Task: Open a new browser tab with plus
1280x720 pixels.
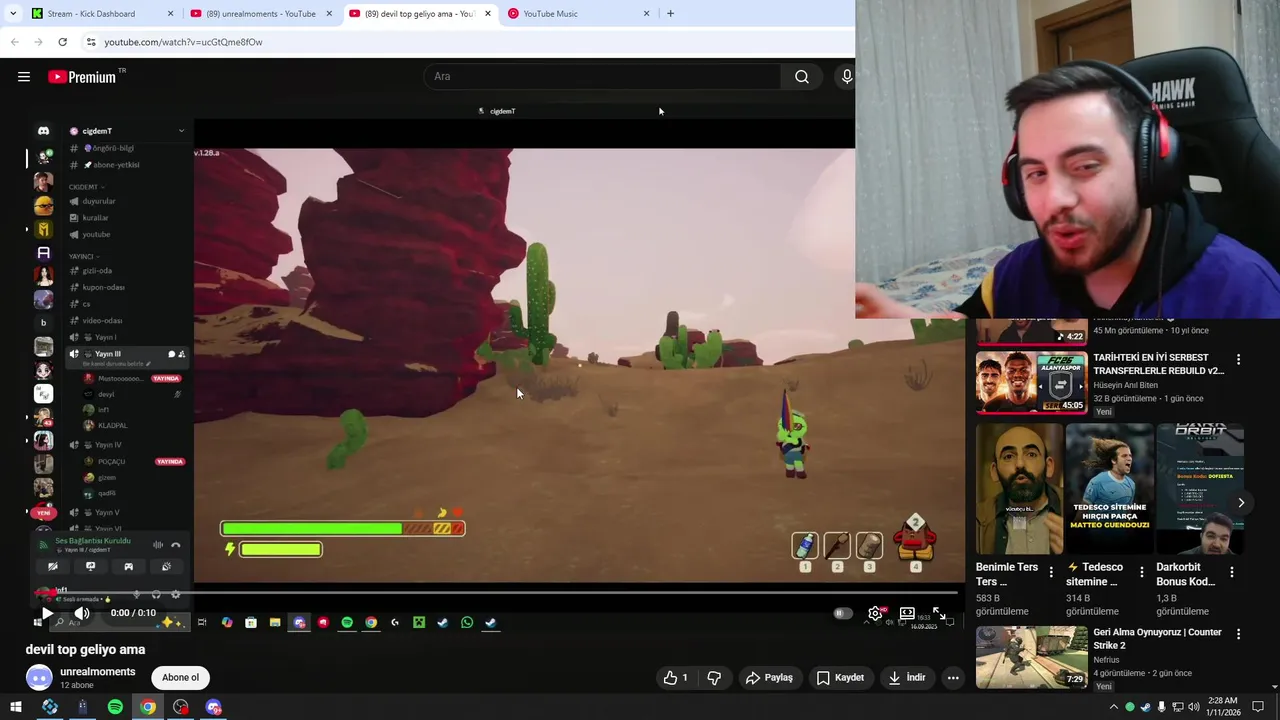Action: 670,14
